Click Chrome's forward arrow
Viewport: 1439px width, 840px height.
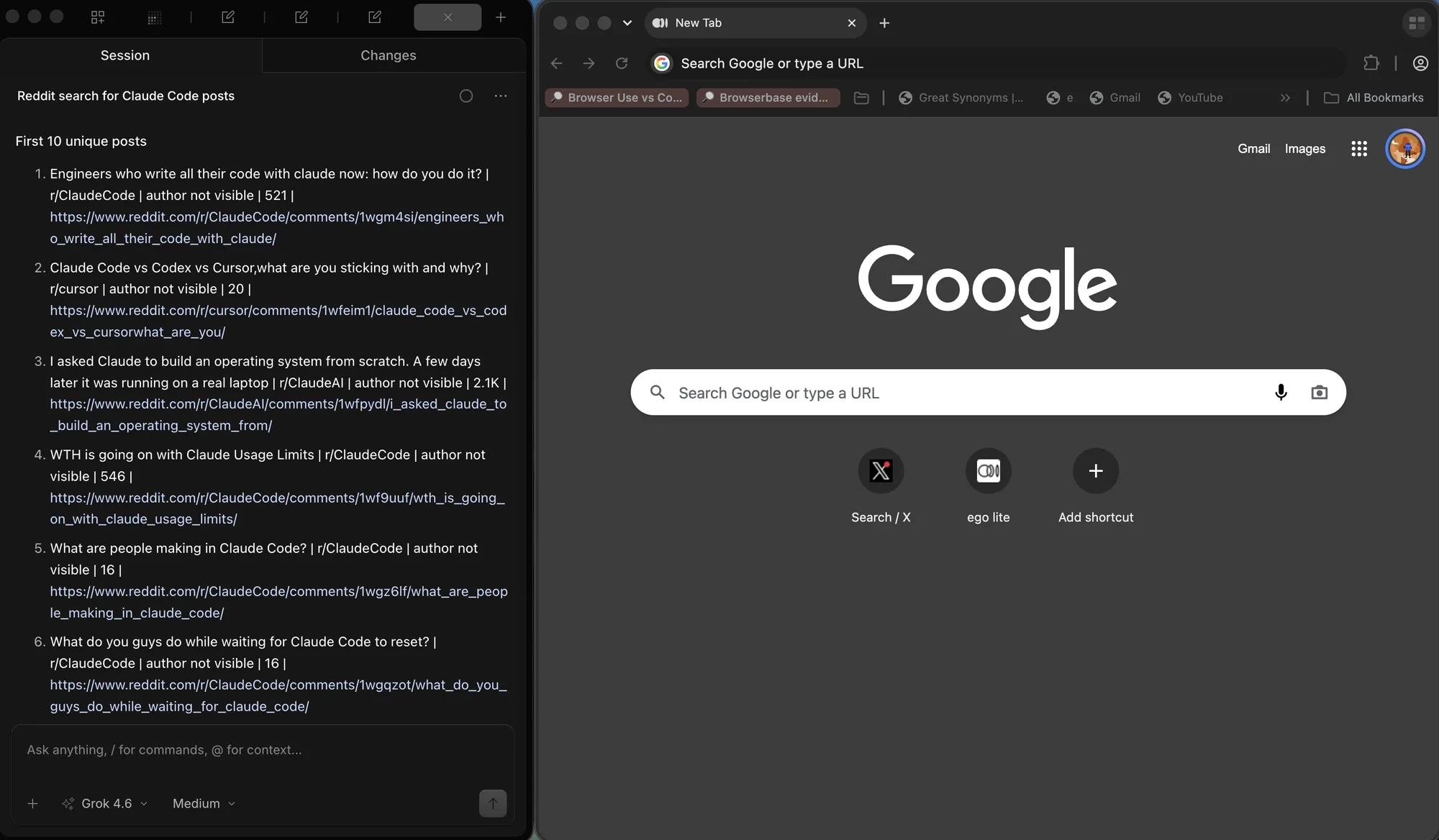coord(589,63)
